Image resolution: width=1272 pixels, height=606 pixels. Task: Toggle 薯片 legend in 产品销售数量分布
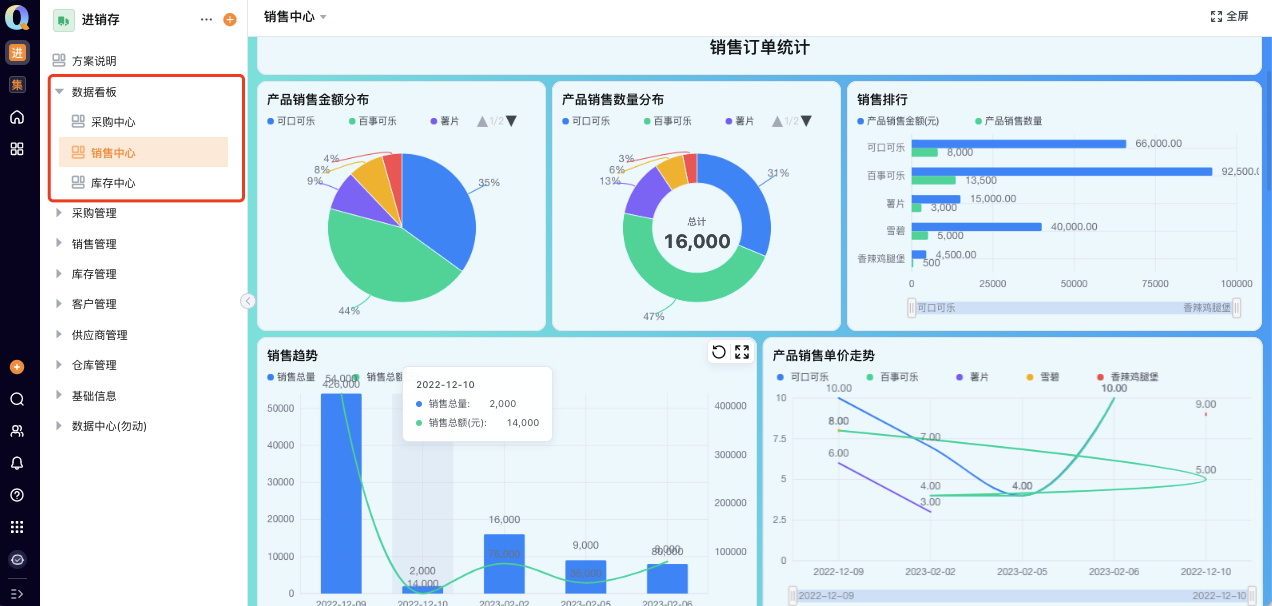click(x=740, y=121)
